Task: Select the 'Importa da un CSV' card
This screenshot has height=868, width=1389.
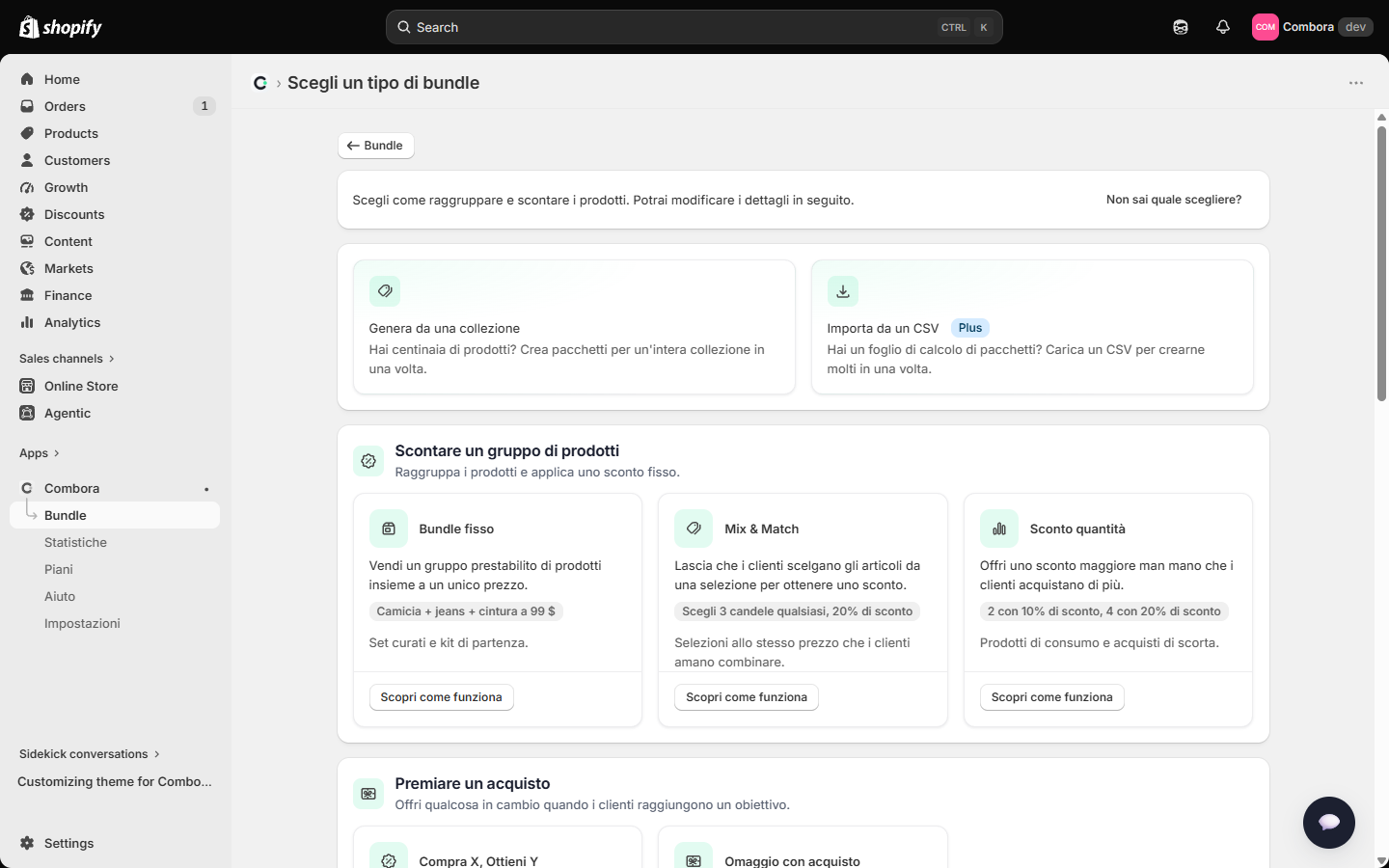Action: pos(1032,327)
